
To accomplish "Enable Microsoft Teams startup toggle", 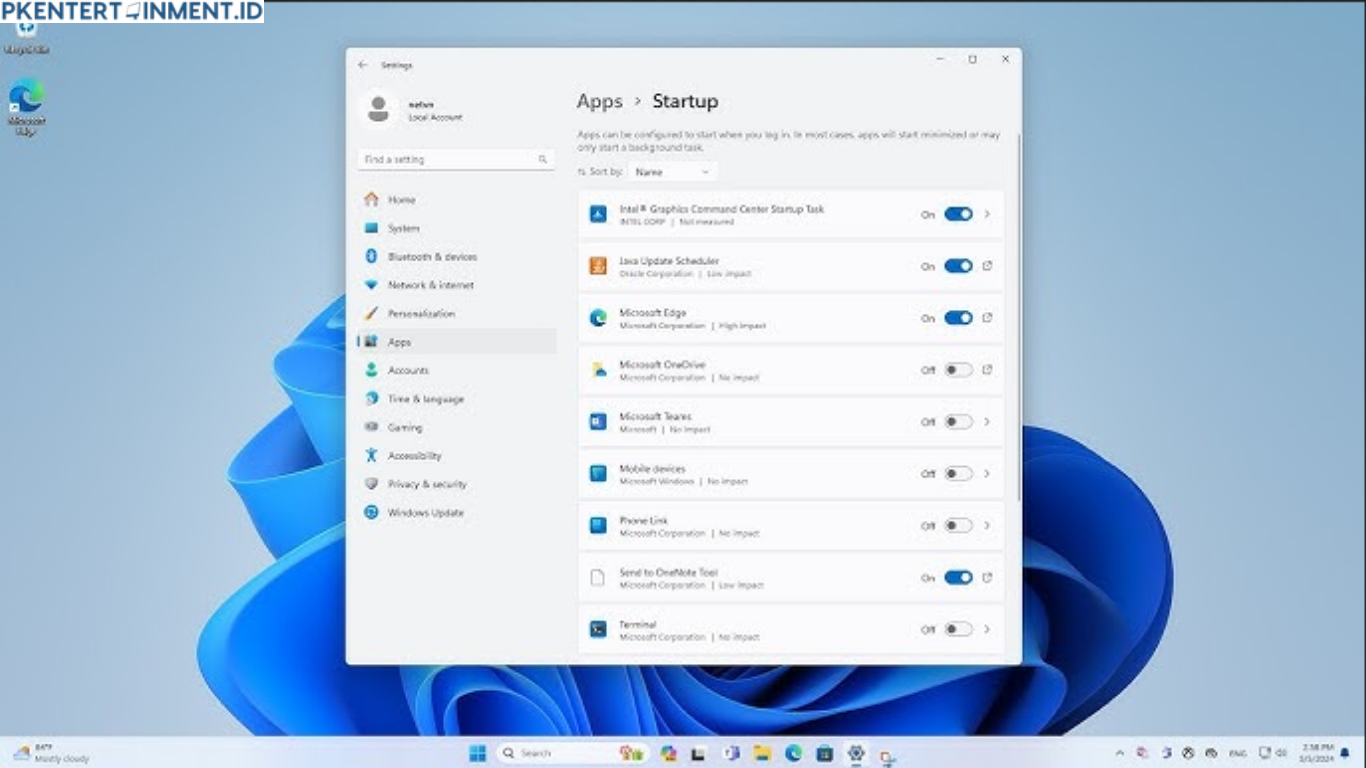I will point(958,422).
